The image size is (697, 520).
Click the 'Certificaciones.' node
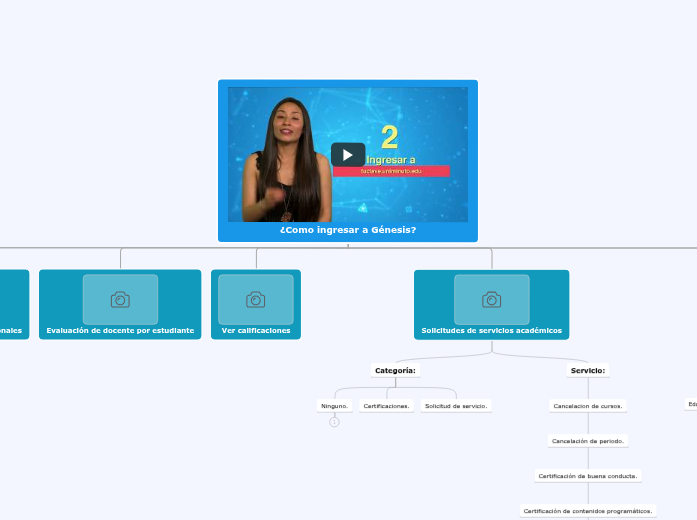pos(387,406)
